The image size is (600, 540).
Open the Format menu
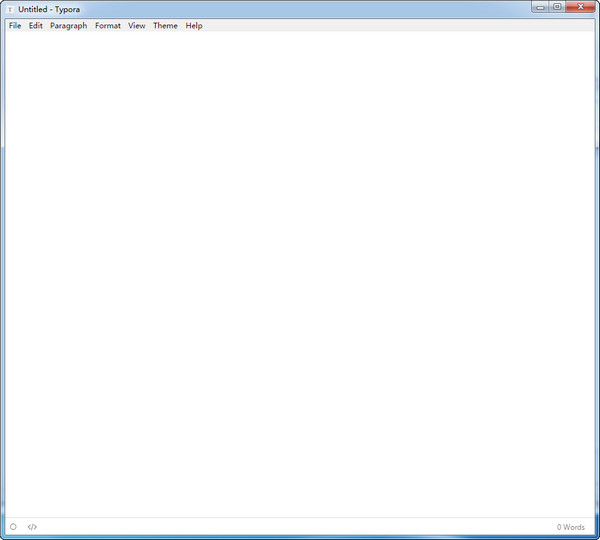(x=108, y=26)
